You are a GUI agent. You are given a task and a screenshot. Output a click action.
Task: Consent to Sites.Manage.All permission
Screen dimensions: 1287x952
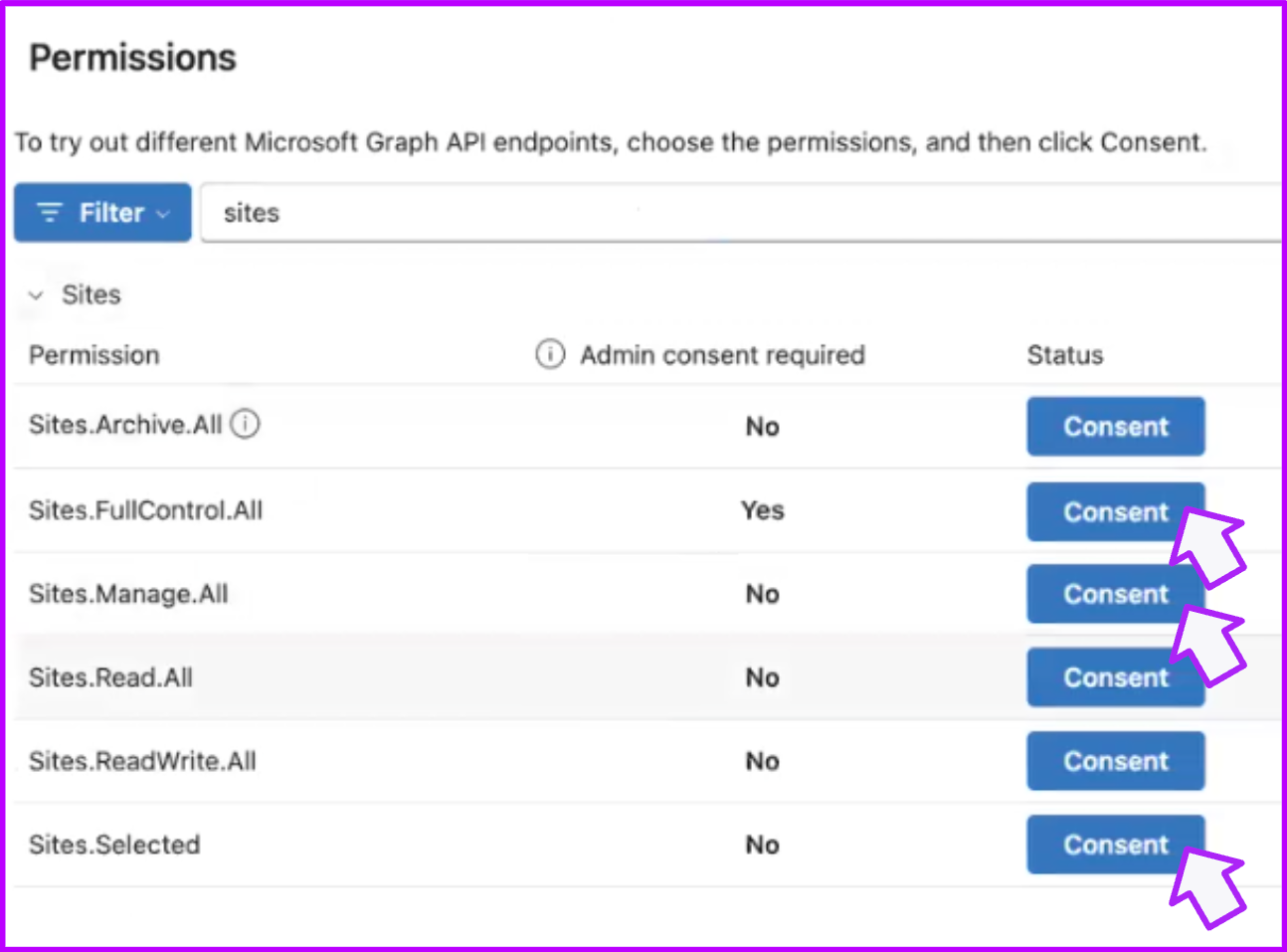1116,594
